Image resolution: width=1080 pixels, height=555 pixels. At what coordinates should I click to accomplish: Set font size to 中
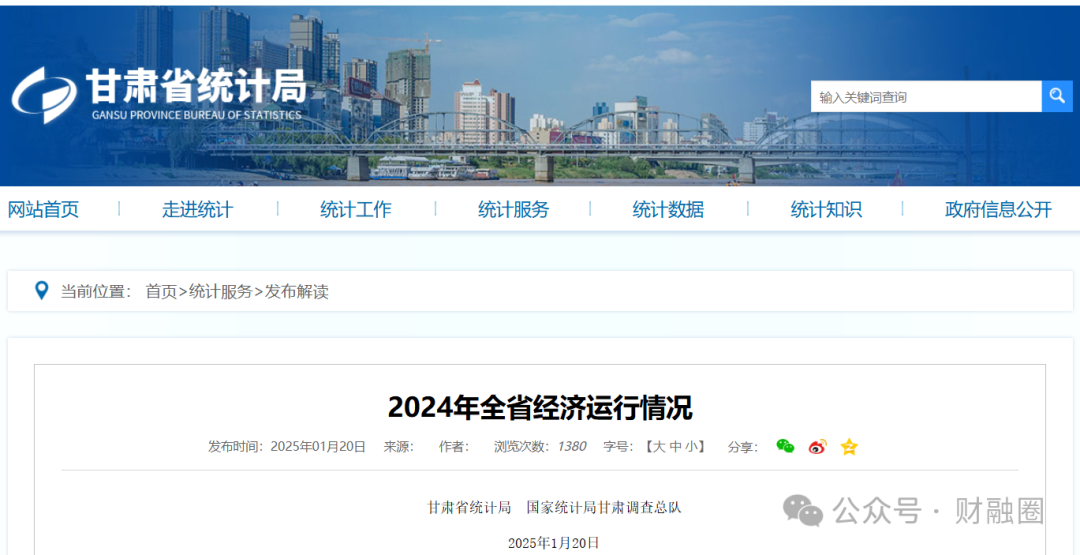(x=675, y=447)
